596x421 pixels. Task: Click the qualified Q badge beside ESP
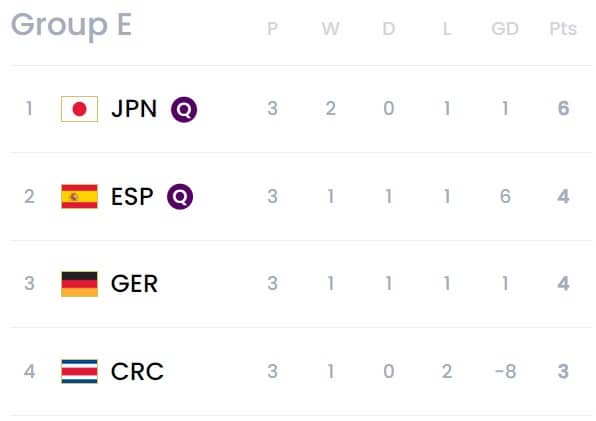click(180, 196)
